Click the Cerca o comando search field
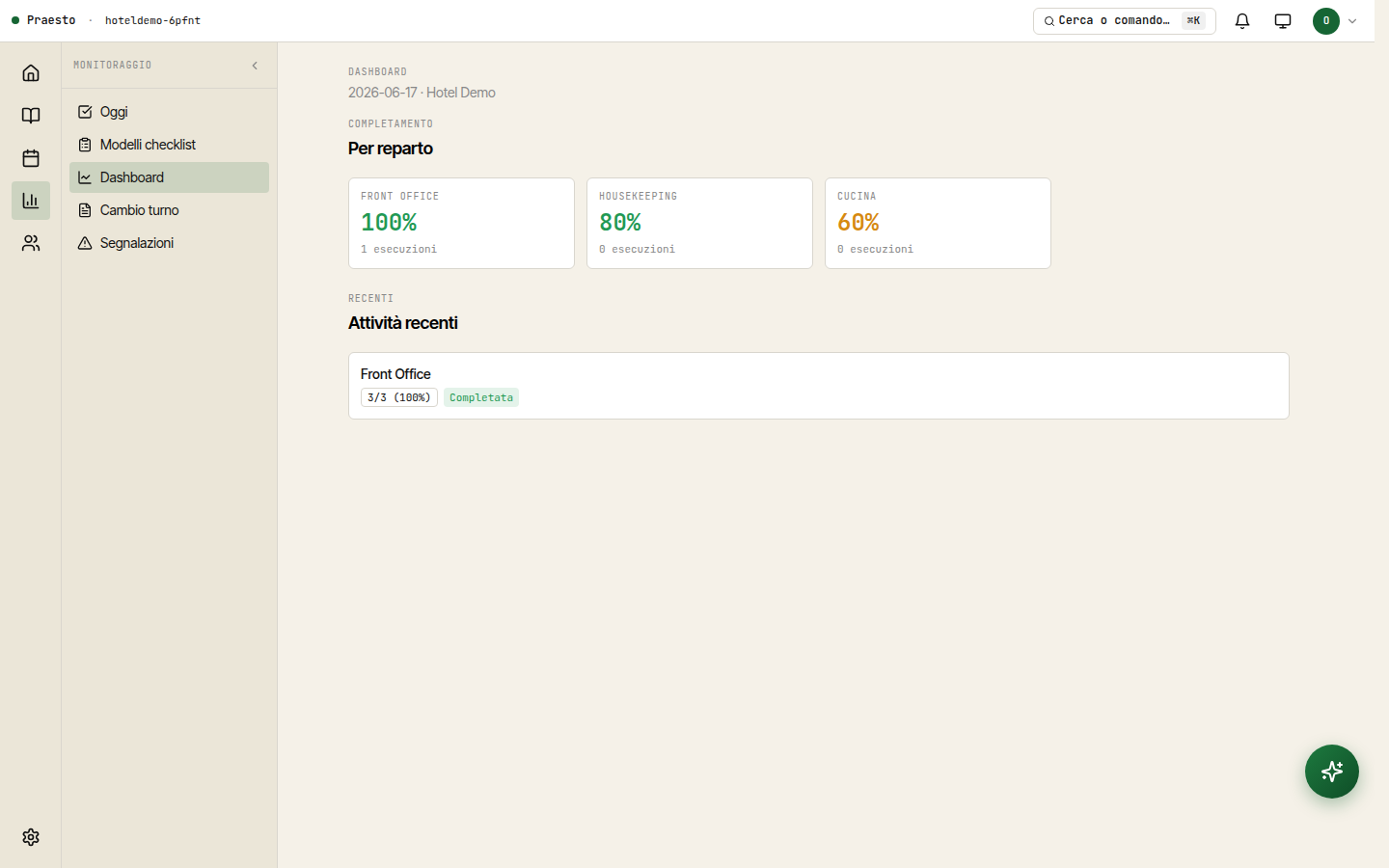Viewport: 1389px width, 868px height. pyautogui.click(x=1125, y=20)
